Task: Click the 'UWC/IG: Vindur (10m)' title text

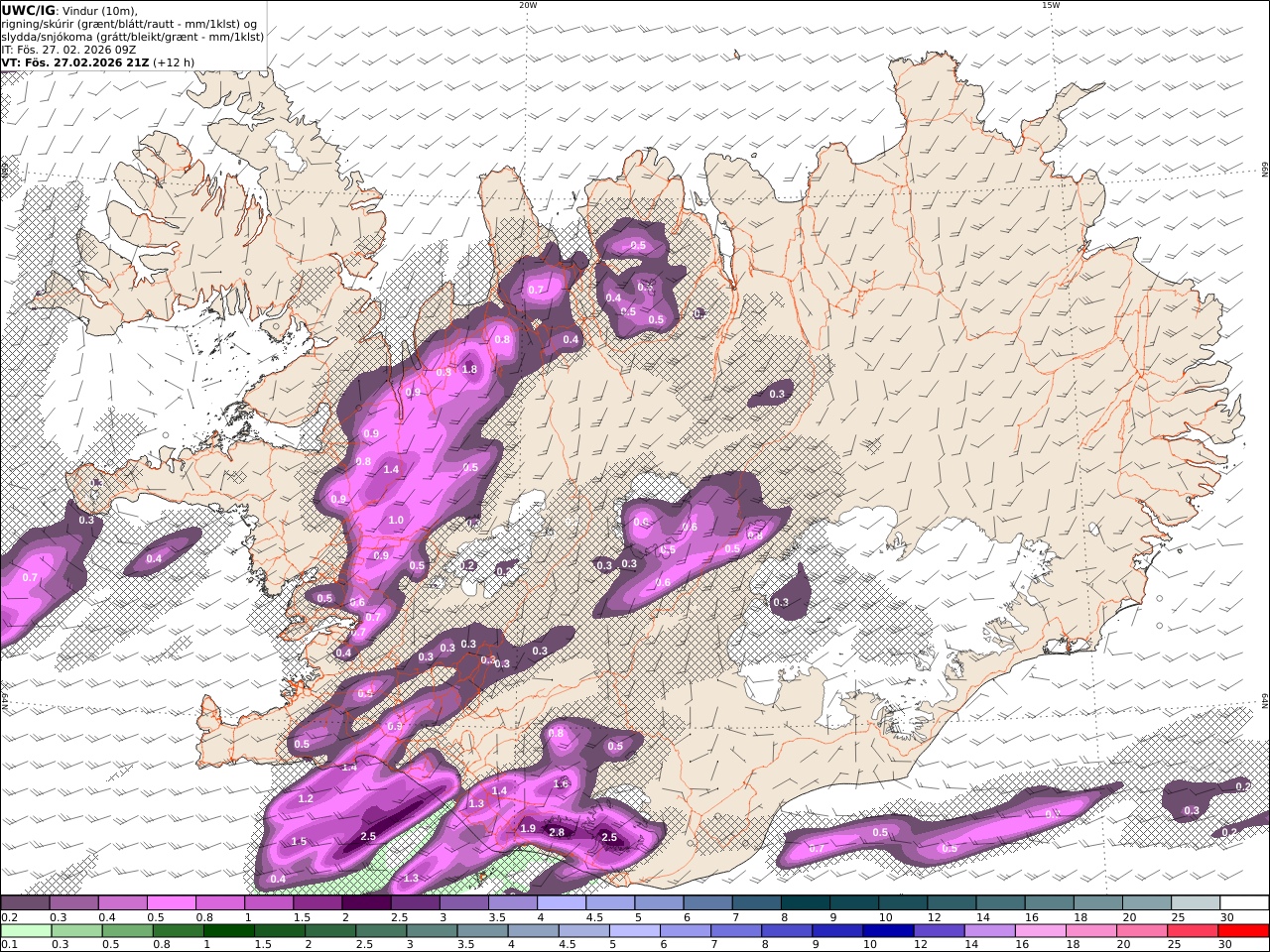Action: pyautogui.click(x=68, y=11)
